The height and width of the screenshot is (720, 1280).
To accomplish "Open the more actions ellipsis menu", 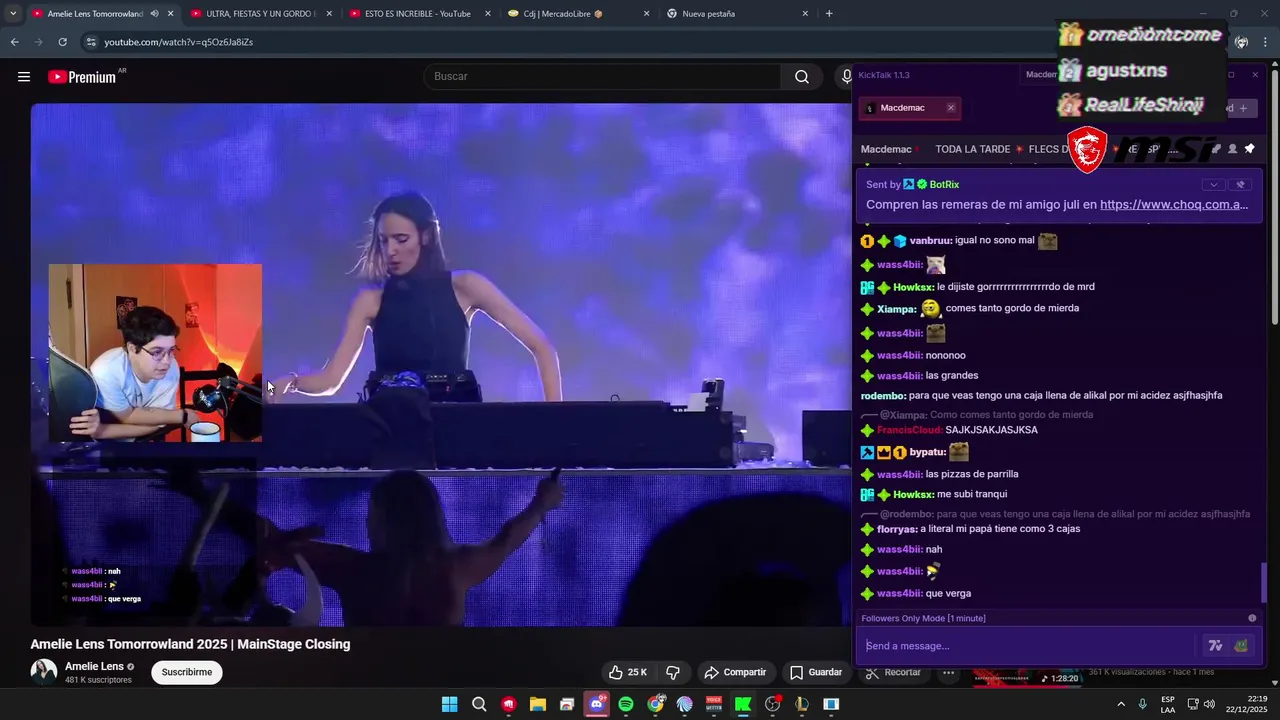I will pyautogui.click(x=949, y=672).
